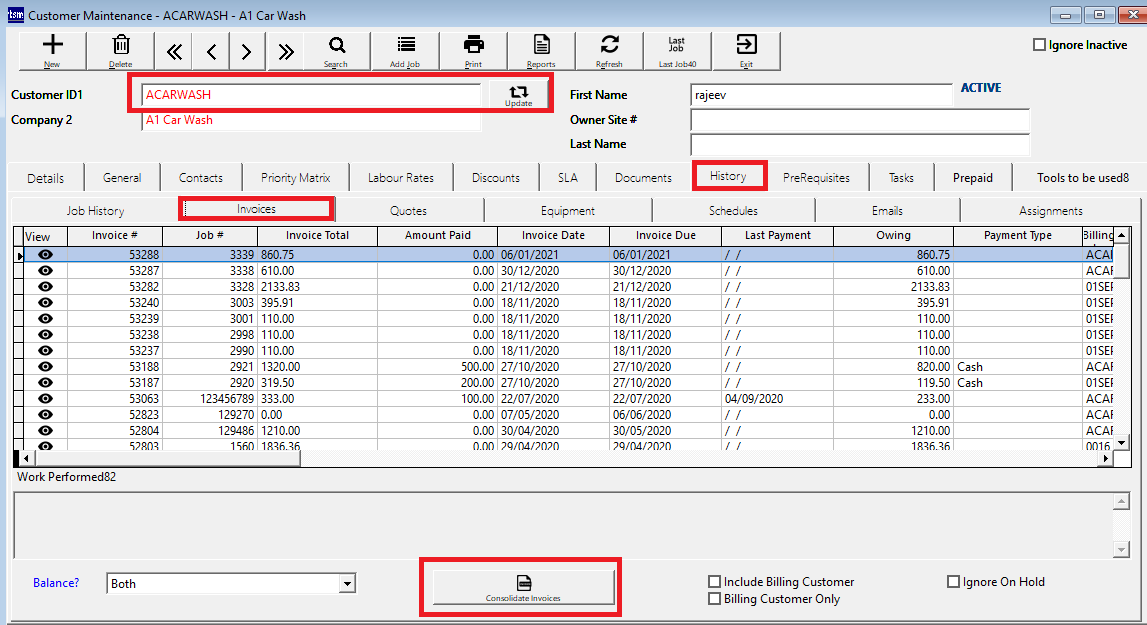Go to first record with double-left arrows
Image resolution: width=1147 pixels, height=625 pixels.
click(x=174, y=52)
